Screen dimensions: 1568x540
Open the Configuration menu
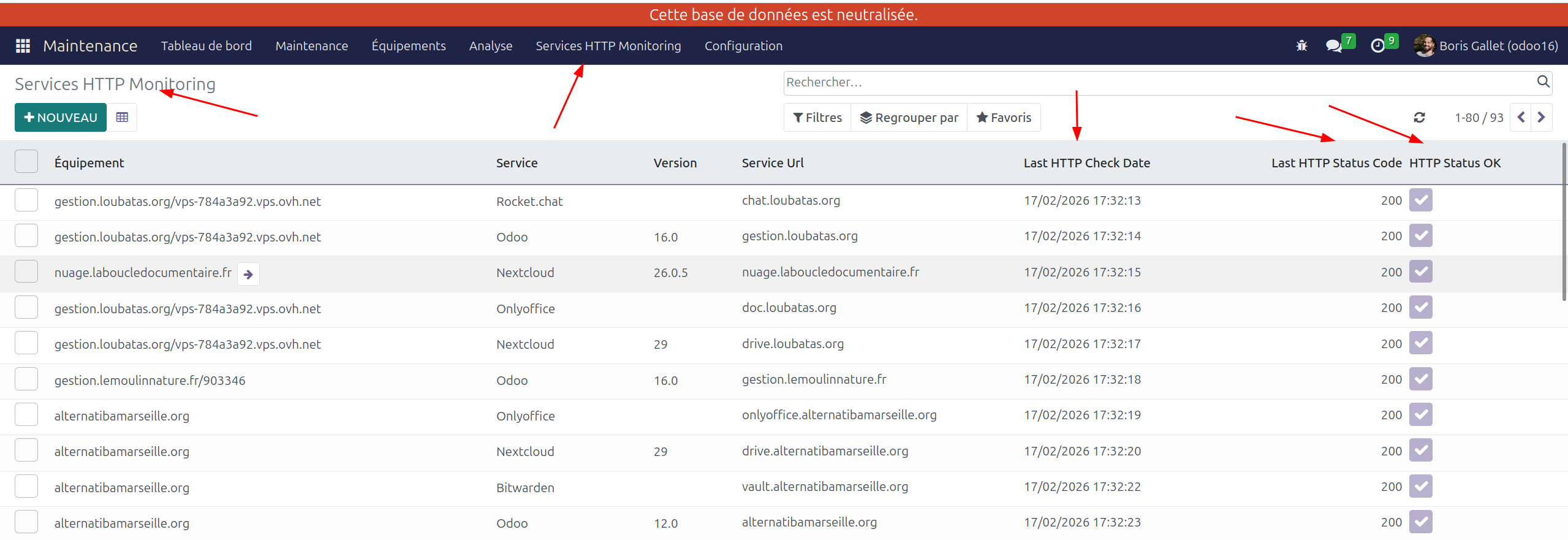click(743, 46)
